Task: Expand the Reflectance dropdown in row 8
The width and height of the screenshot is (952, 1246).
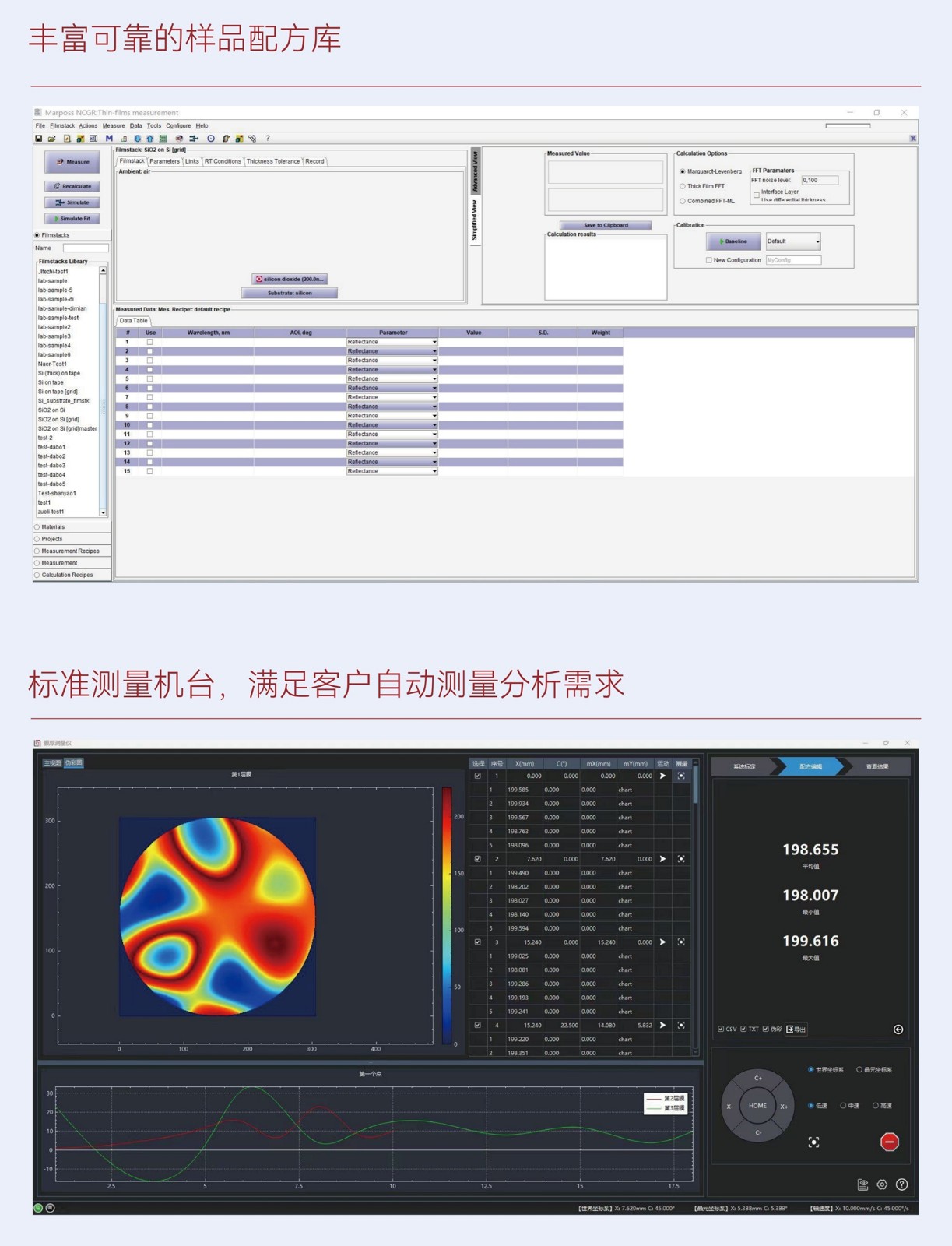Action: tap(392, 407)
